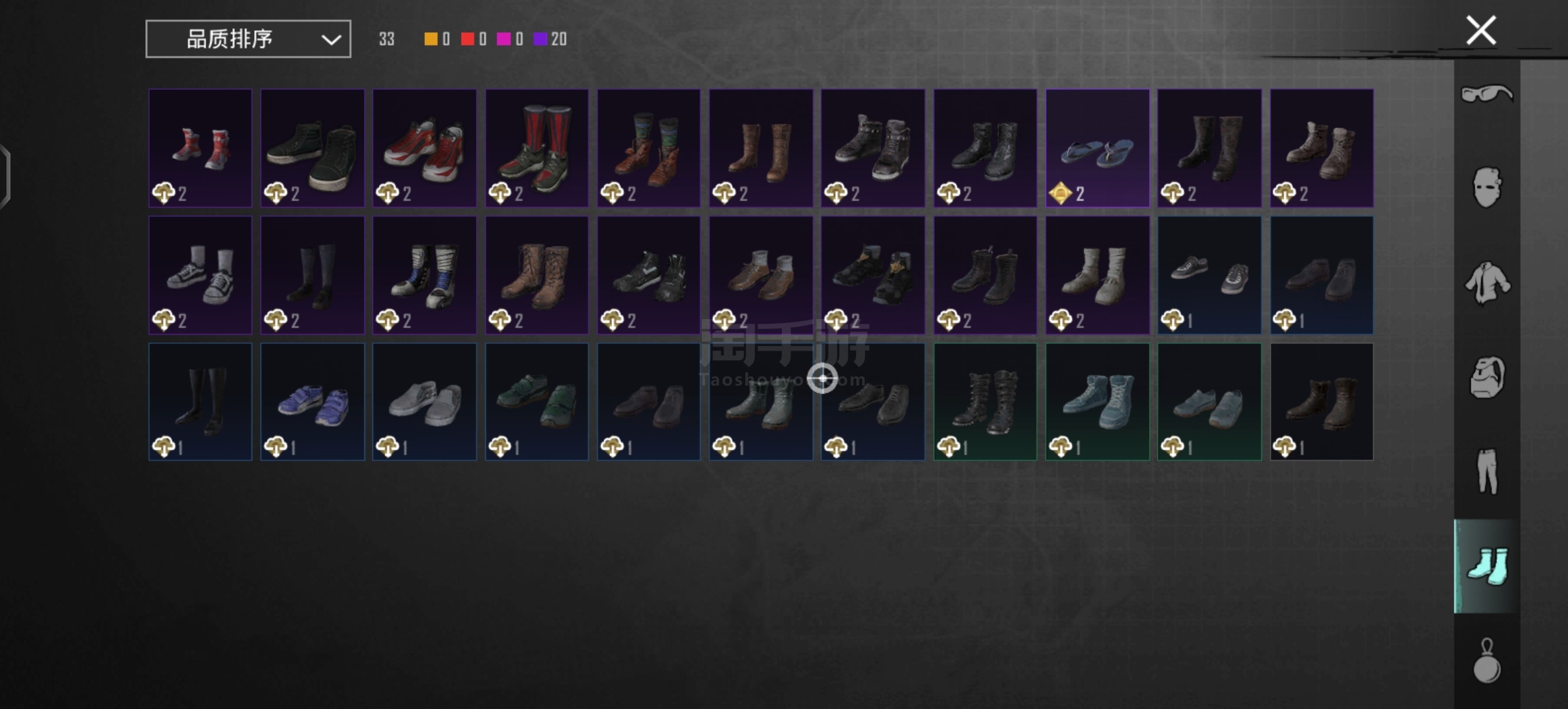Select the purple velcro sneakers

(x=313, y=402)
